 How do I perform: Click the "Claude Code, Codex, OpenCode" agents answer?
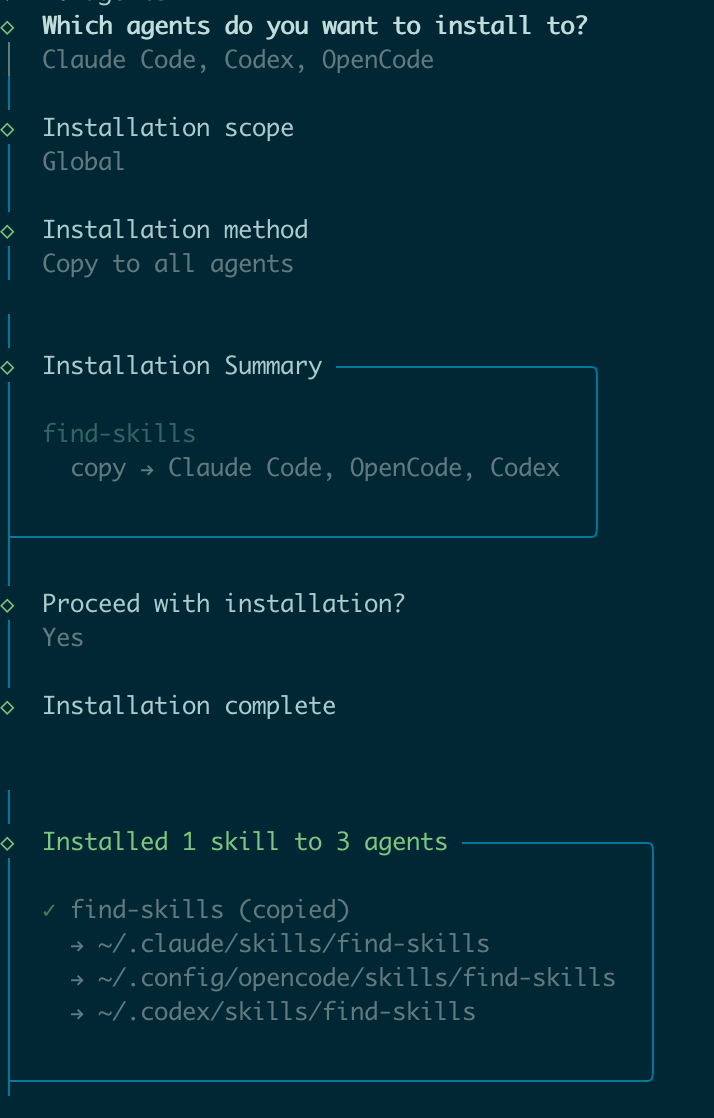click(237, 60)
